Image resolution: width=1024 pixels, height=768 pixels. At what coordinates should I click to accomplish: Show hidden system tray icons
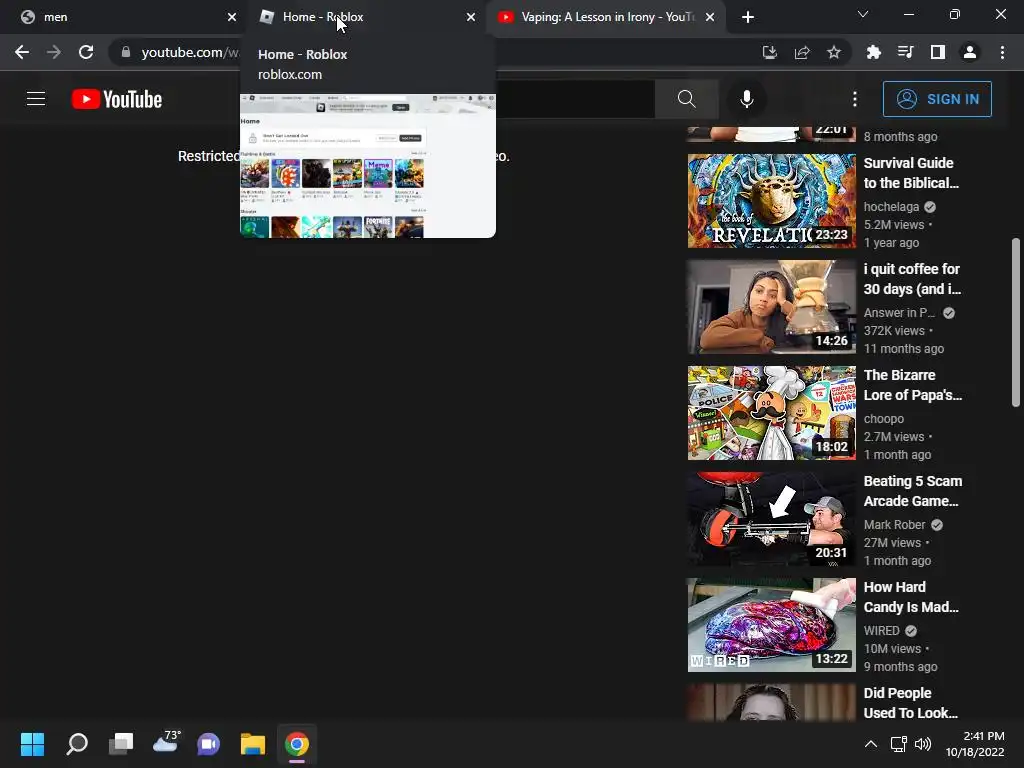tap(871, 744)
